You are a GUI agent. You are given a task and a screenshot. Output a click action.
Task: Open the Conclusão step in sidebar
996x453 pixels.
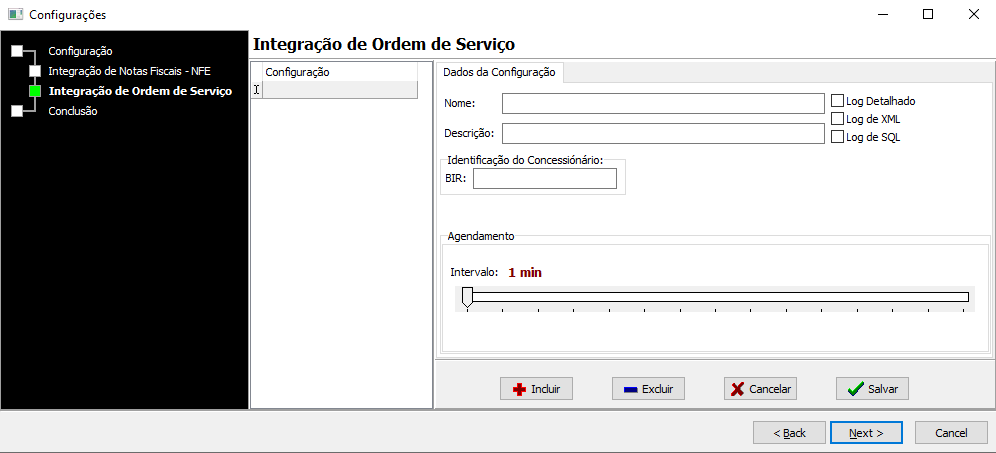coord(73,111)
